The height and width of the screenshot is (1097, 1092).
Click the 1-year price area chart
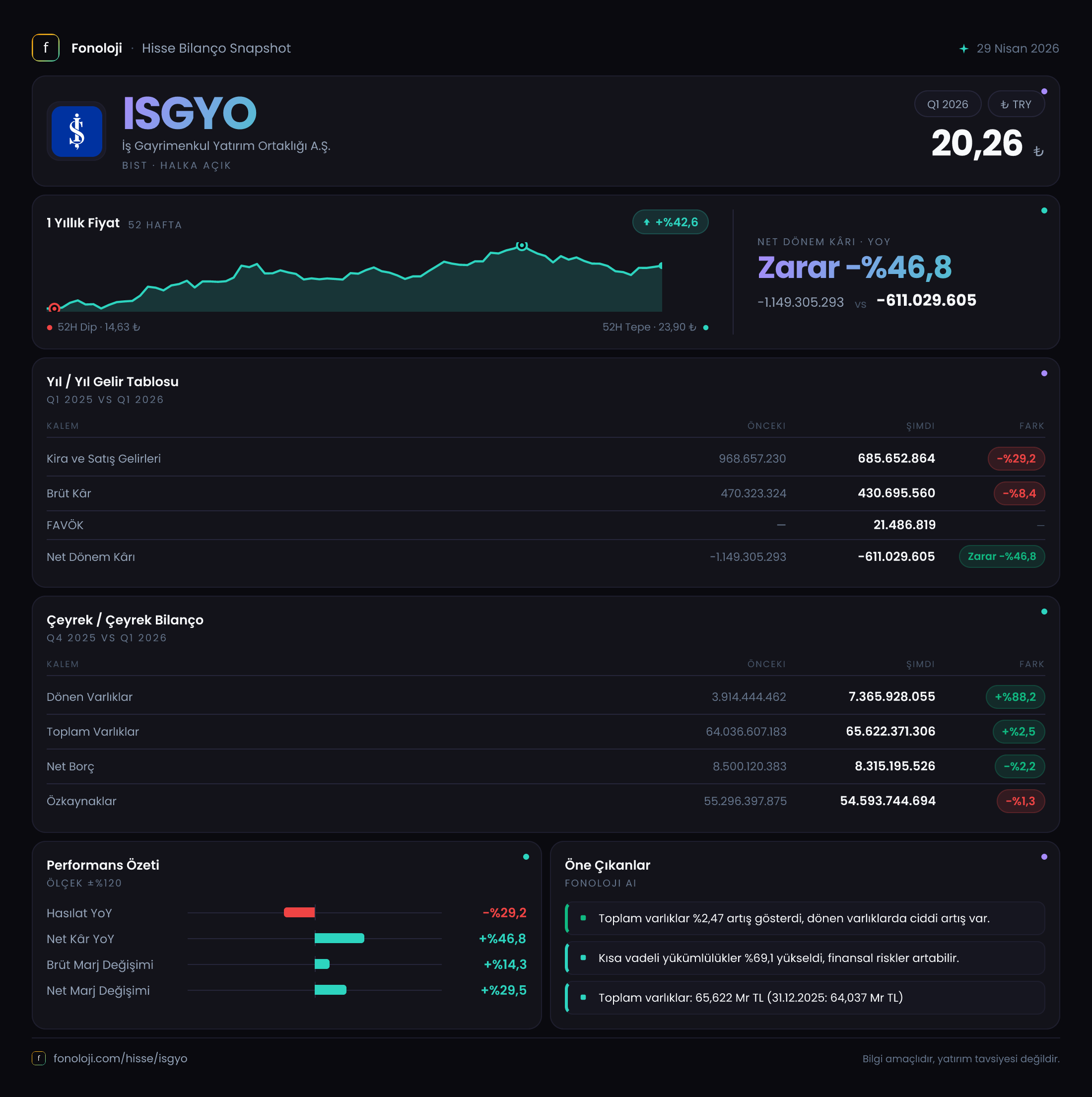coord(354,277)
